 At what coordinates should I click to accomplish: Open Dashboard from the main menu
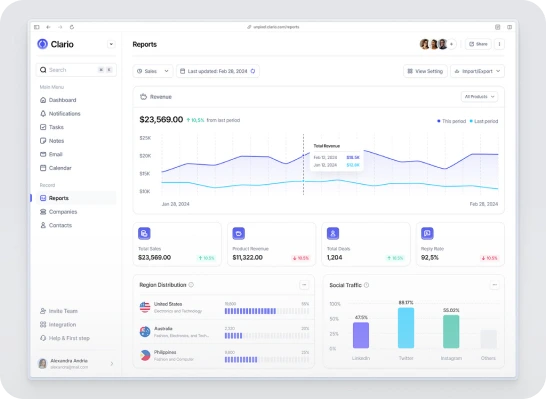pos(76,100)
